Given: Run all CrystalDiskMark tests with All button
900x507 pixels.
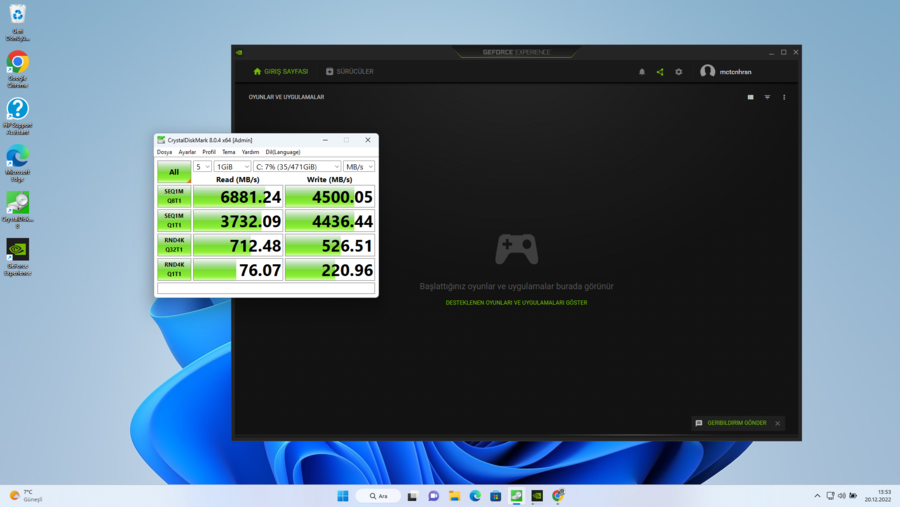Looking at the screenshot, I should [174, 172].
